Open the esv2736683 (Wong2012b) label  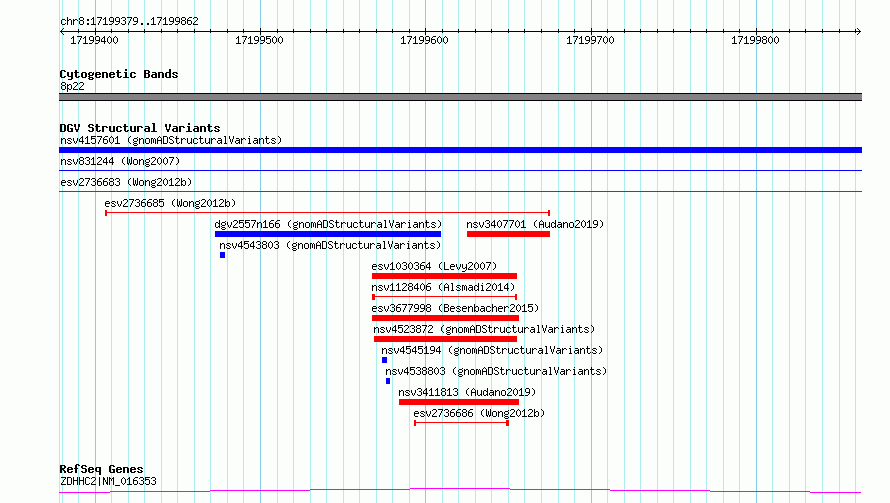[126, 182]
